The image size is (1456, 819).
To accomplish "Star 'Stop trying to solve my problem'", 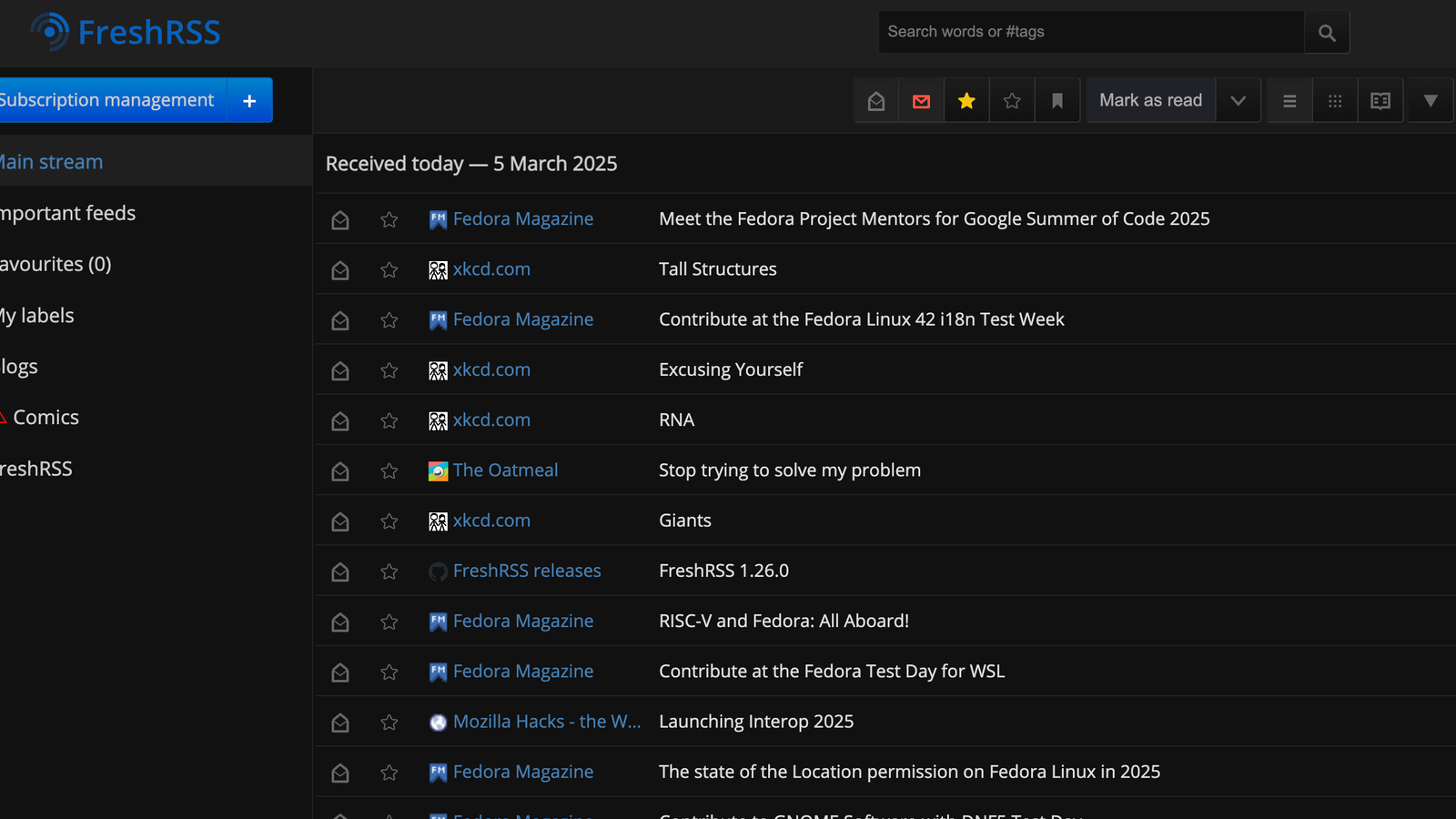I will (389, 471).
